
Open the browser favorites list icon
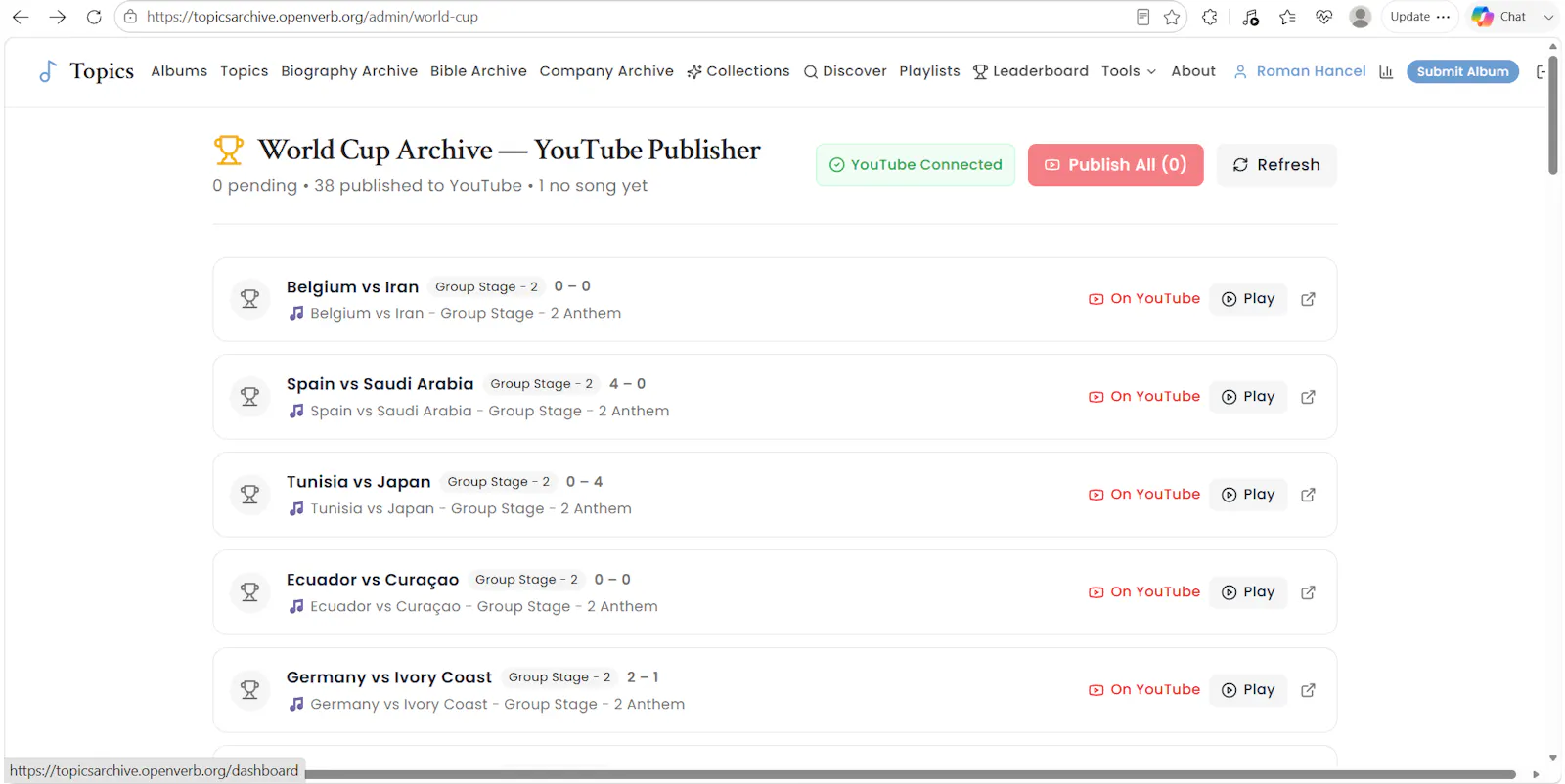click(1287, 17)
